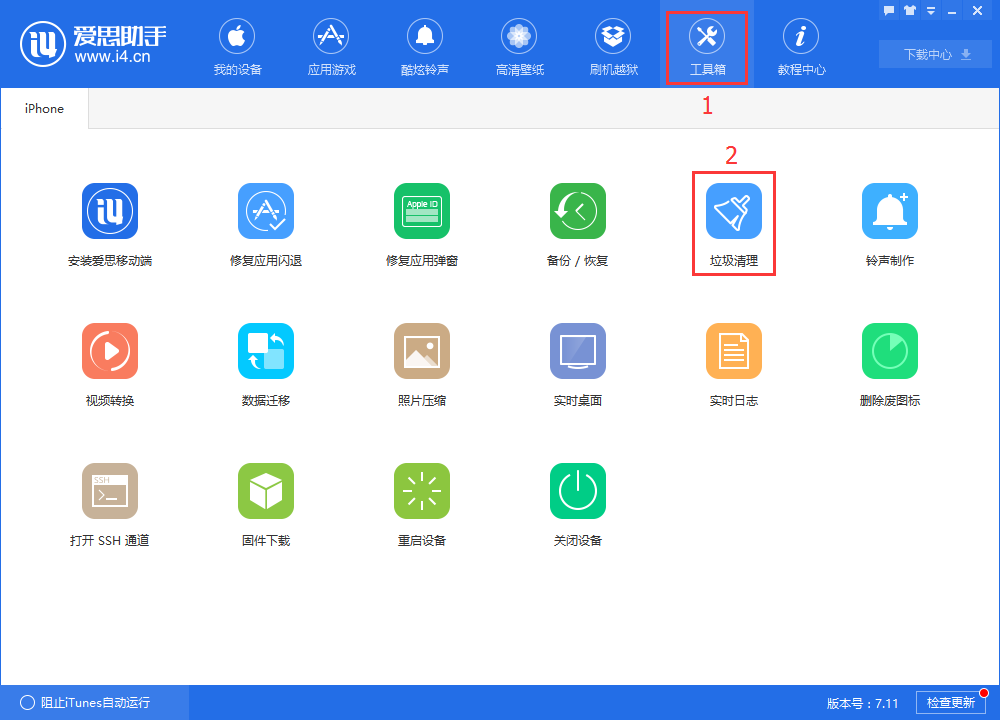This screenshot has height=720, width=1000.
Task: Click the feedback chat icon in title bar
Action: pos(890,10)
